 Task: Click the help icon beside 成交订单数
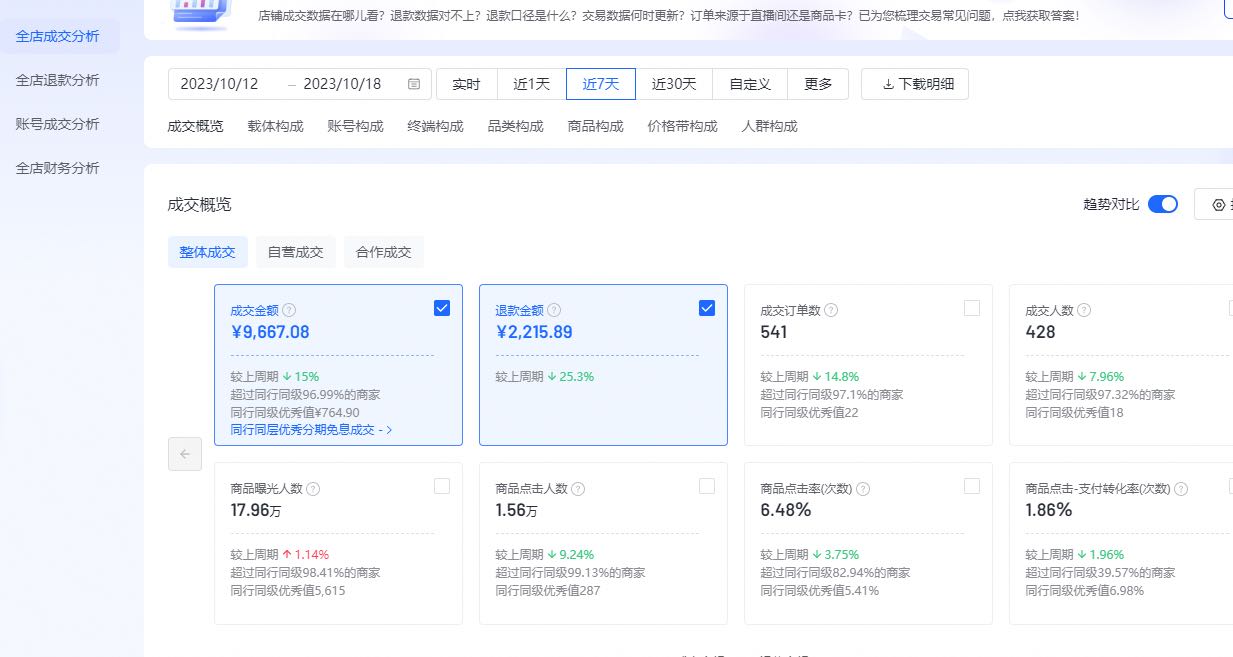(831, 311)
